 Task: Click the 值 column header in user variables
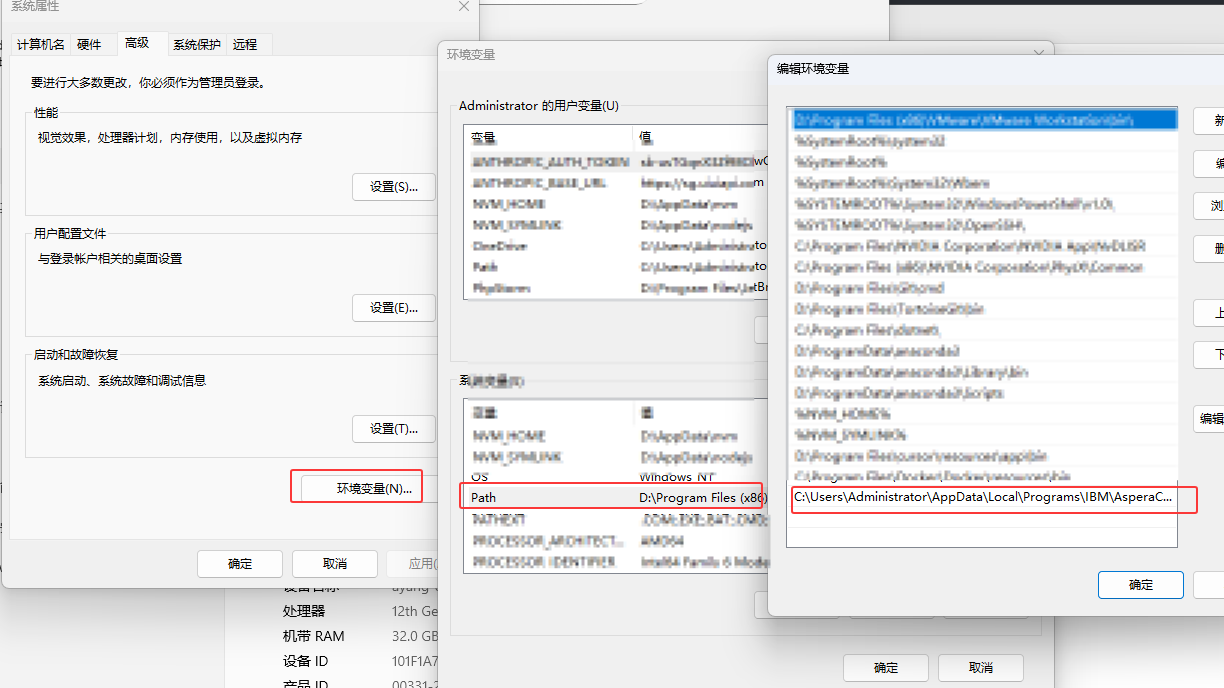[700, 137]
